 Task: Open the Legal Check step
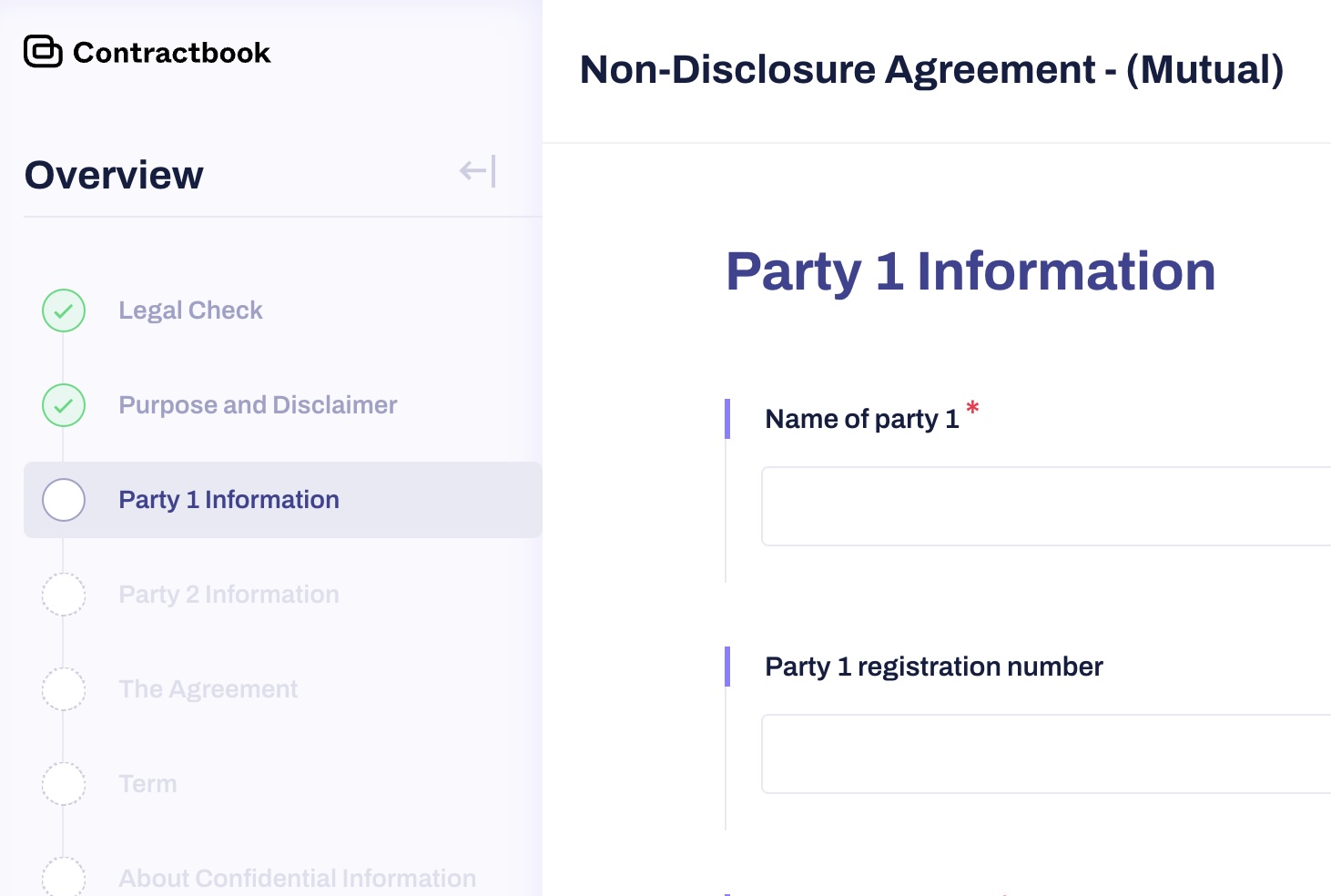pos(190,311)
